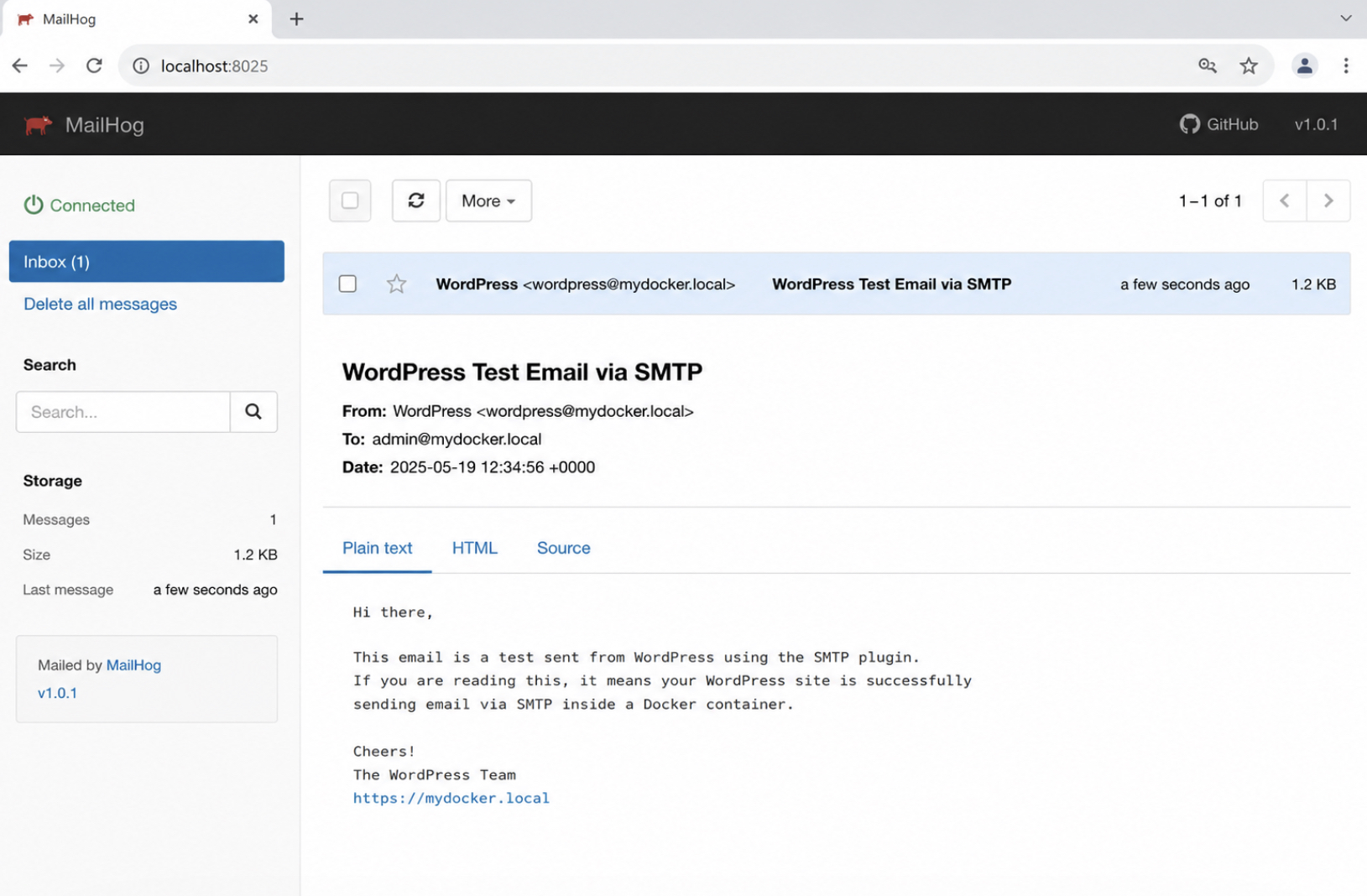Refresh the message list

pos(416,201)
